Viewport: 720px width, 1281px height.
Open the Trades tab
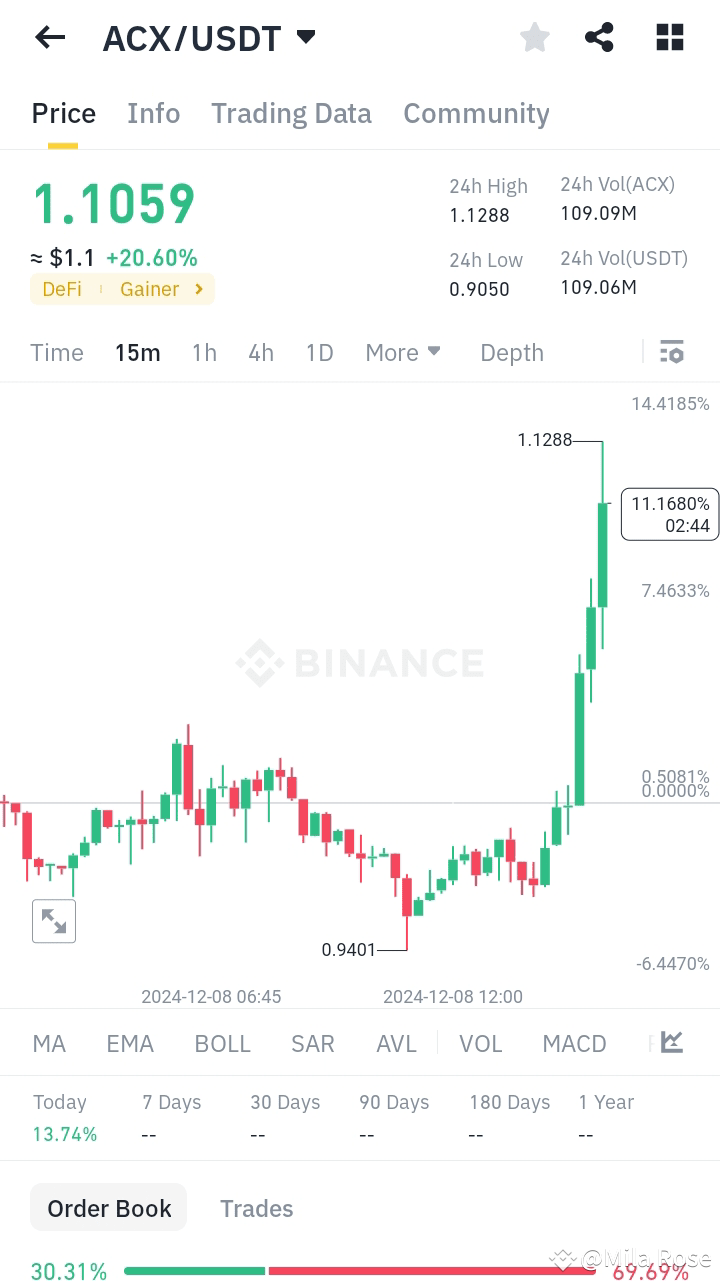(256, 1208)
